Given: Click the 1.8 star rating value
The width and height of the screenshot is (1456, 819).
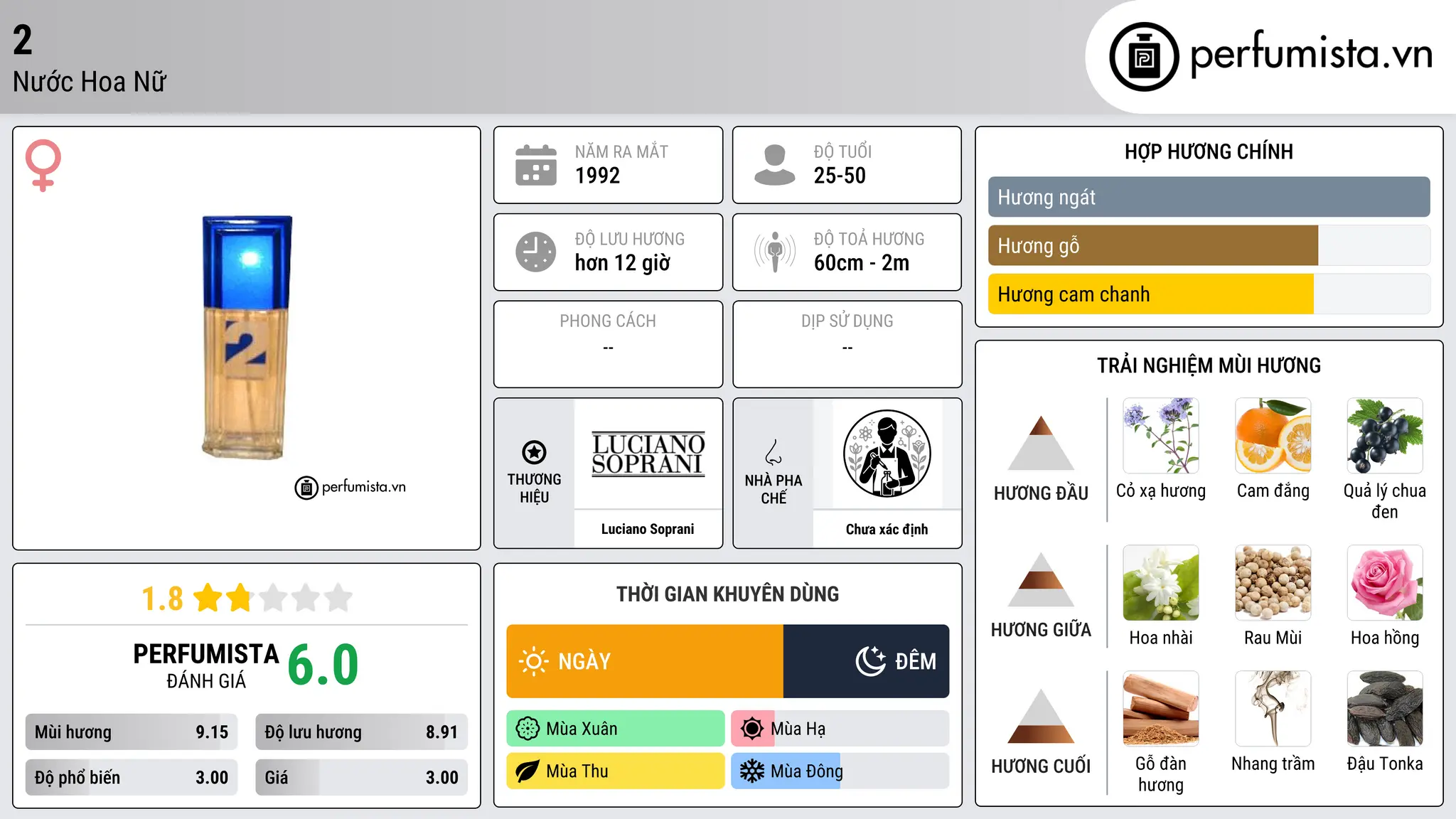Looking at the screenshot, I should coord(162,599).
